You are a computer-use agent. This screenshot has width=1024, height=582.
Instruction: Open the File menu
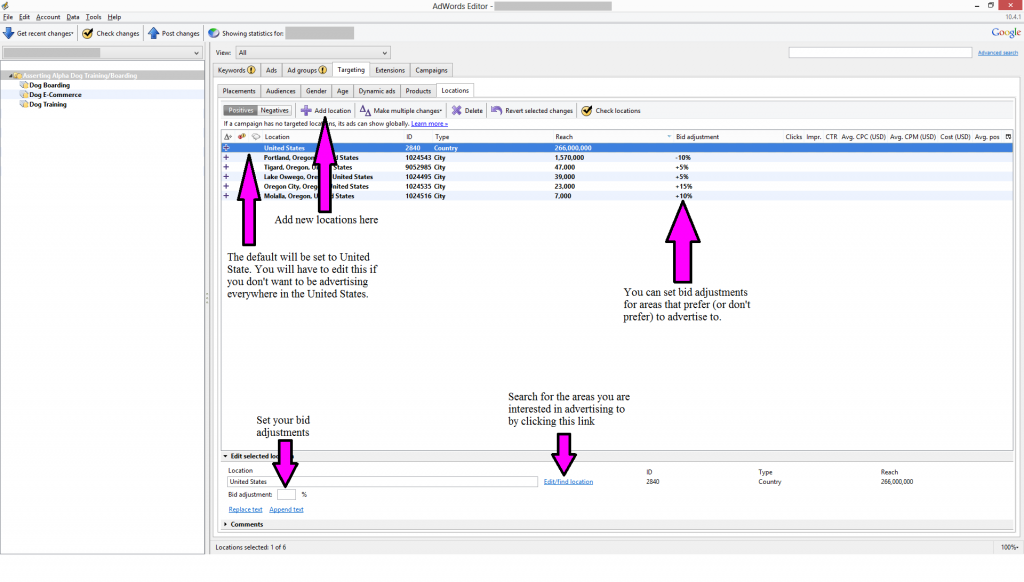point(8,17)
